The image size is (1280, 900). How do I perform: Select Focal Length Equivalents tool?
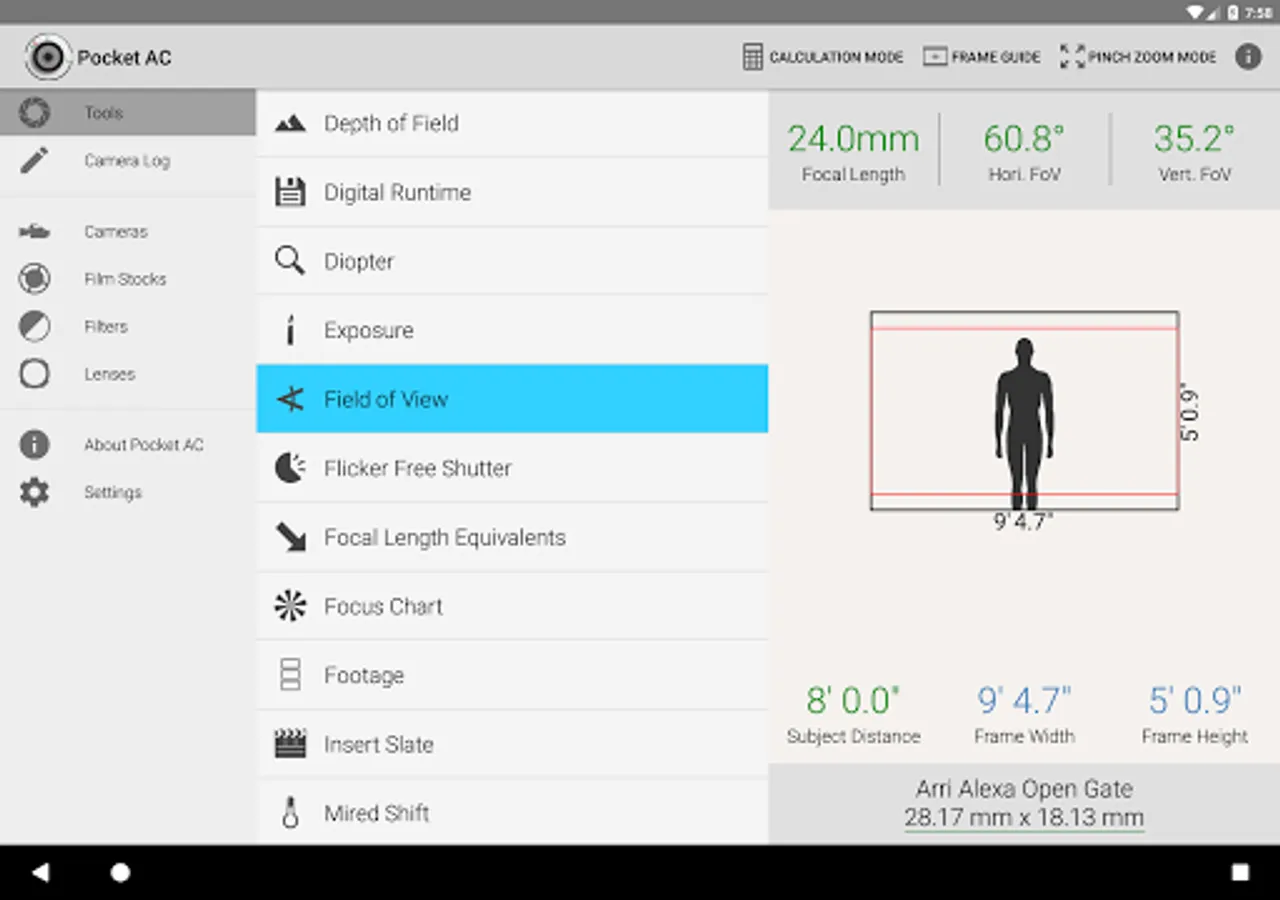(x=512, y=537)
